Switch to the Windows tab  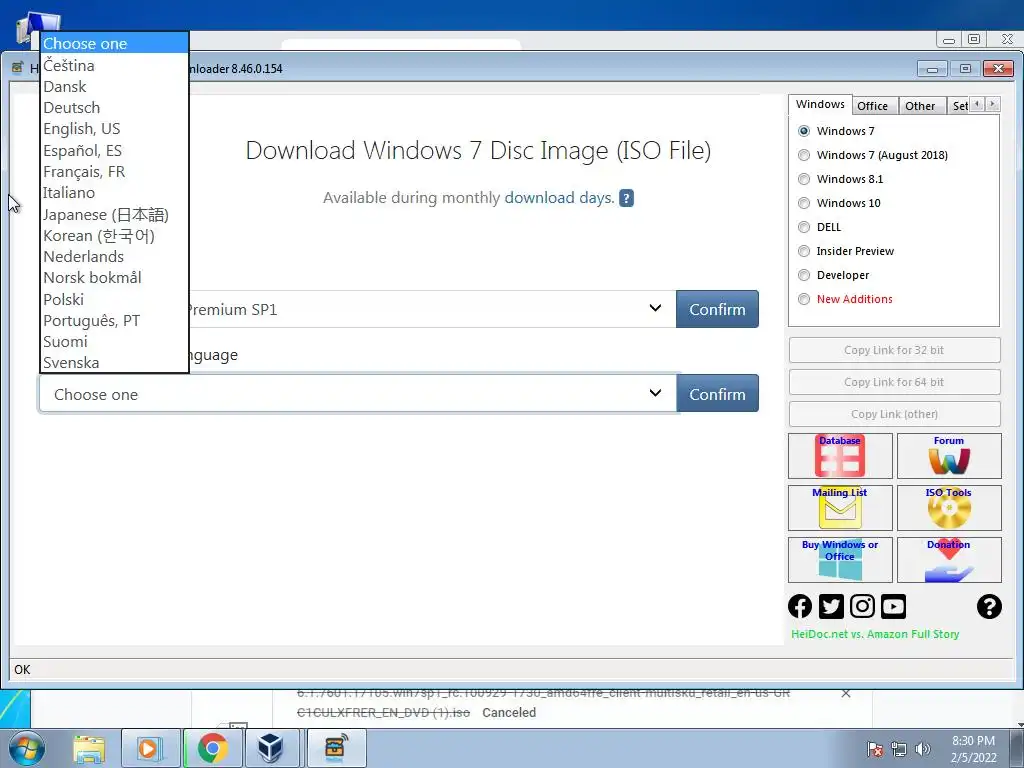click(820, 104)
